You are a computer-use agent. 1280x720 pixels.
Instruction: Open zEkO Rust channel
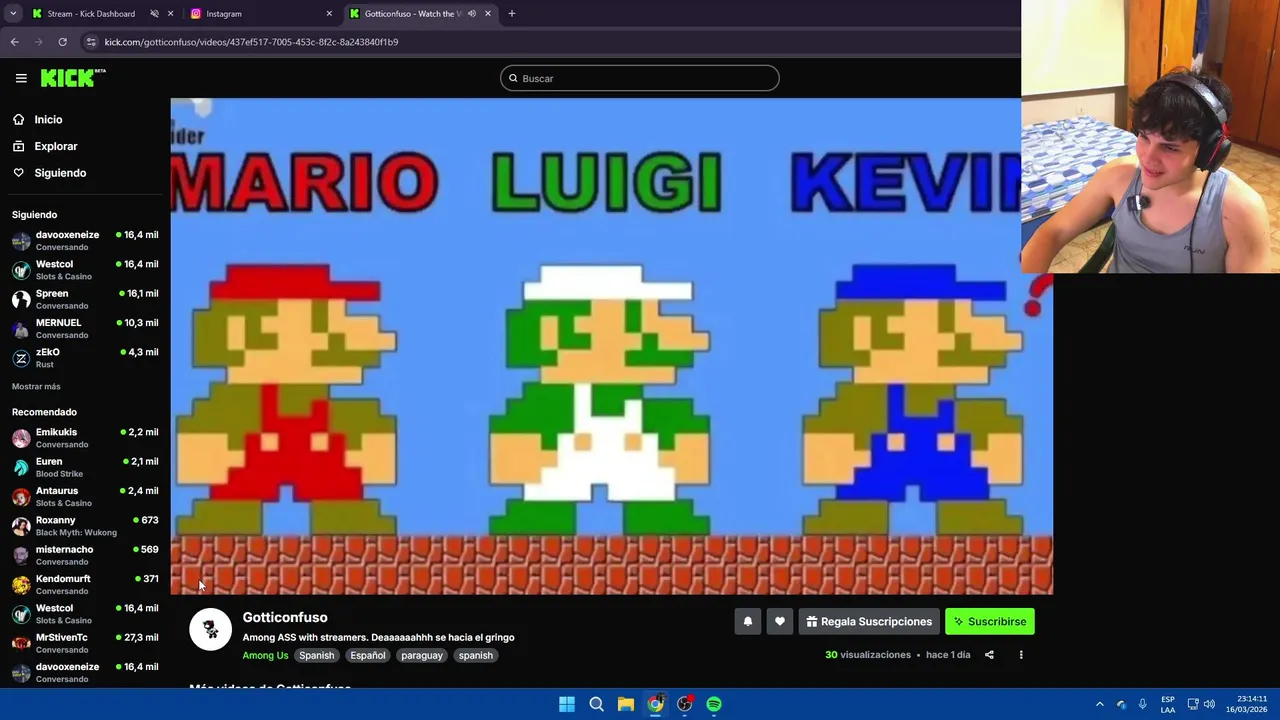(x=85, y=357)
